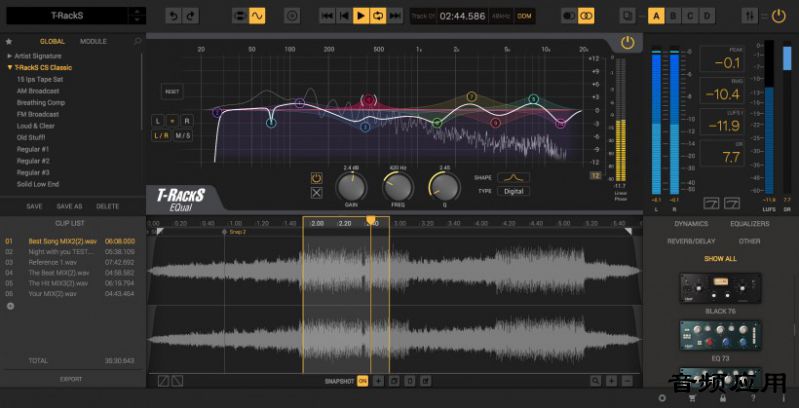Start playback with the play button

[x=361, y=16]
